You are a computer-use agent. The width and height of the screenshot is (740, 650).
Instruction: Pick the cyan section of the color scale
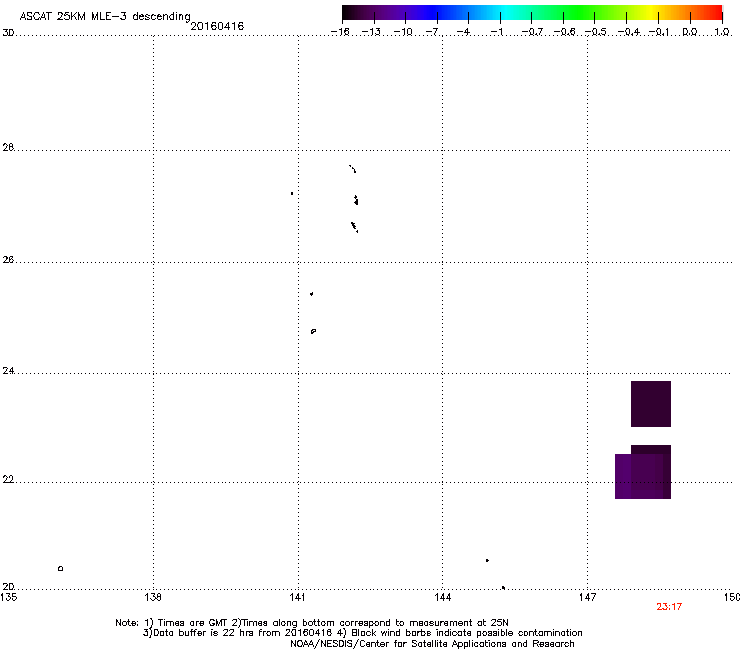coord(507,13)
